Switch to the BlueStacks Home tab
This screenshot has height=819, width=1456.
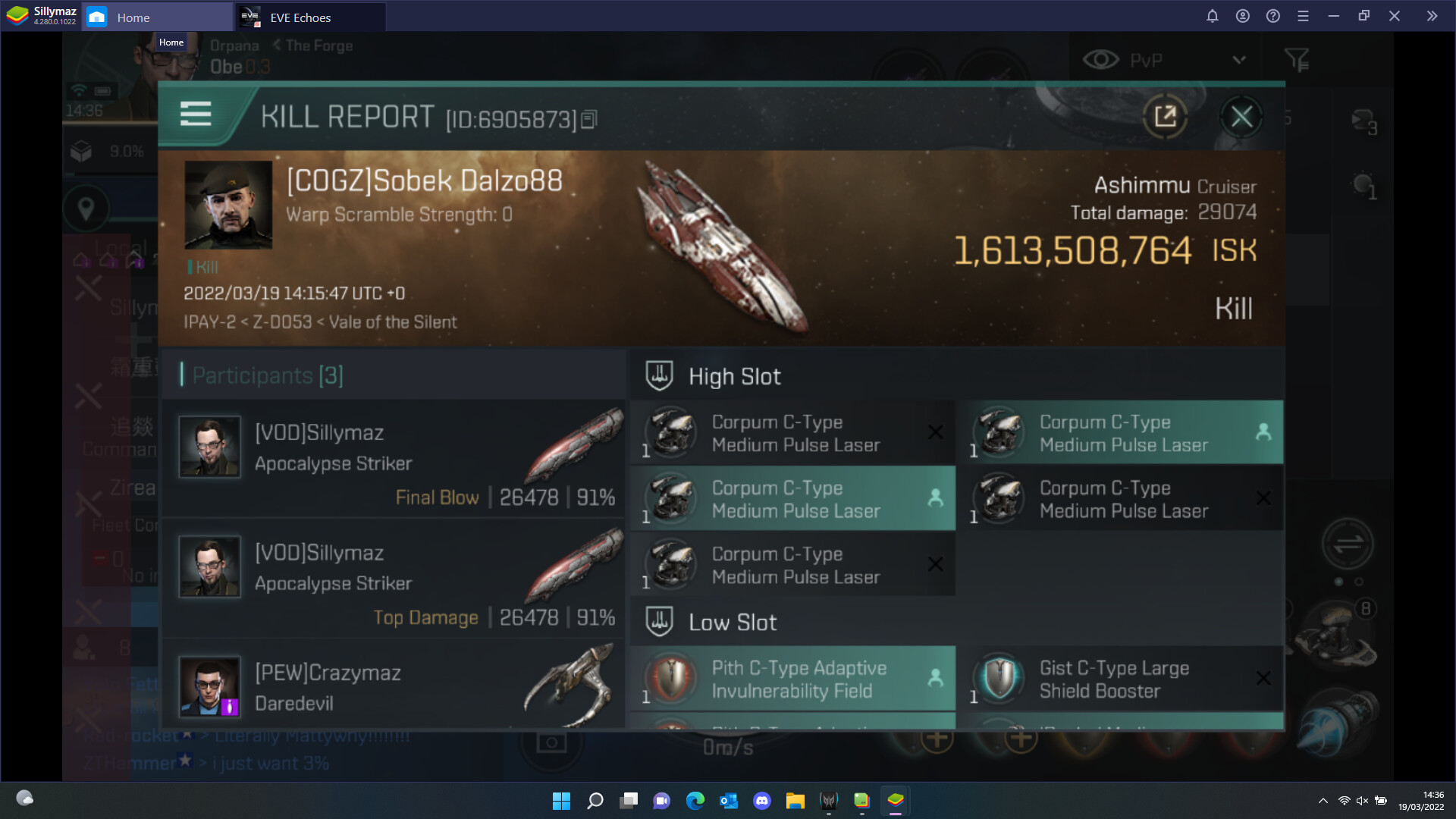pyautogui.click(x=133, y=17)
